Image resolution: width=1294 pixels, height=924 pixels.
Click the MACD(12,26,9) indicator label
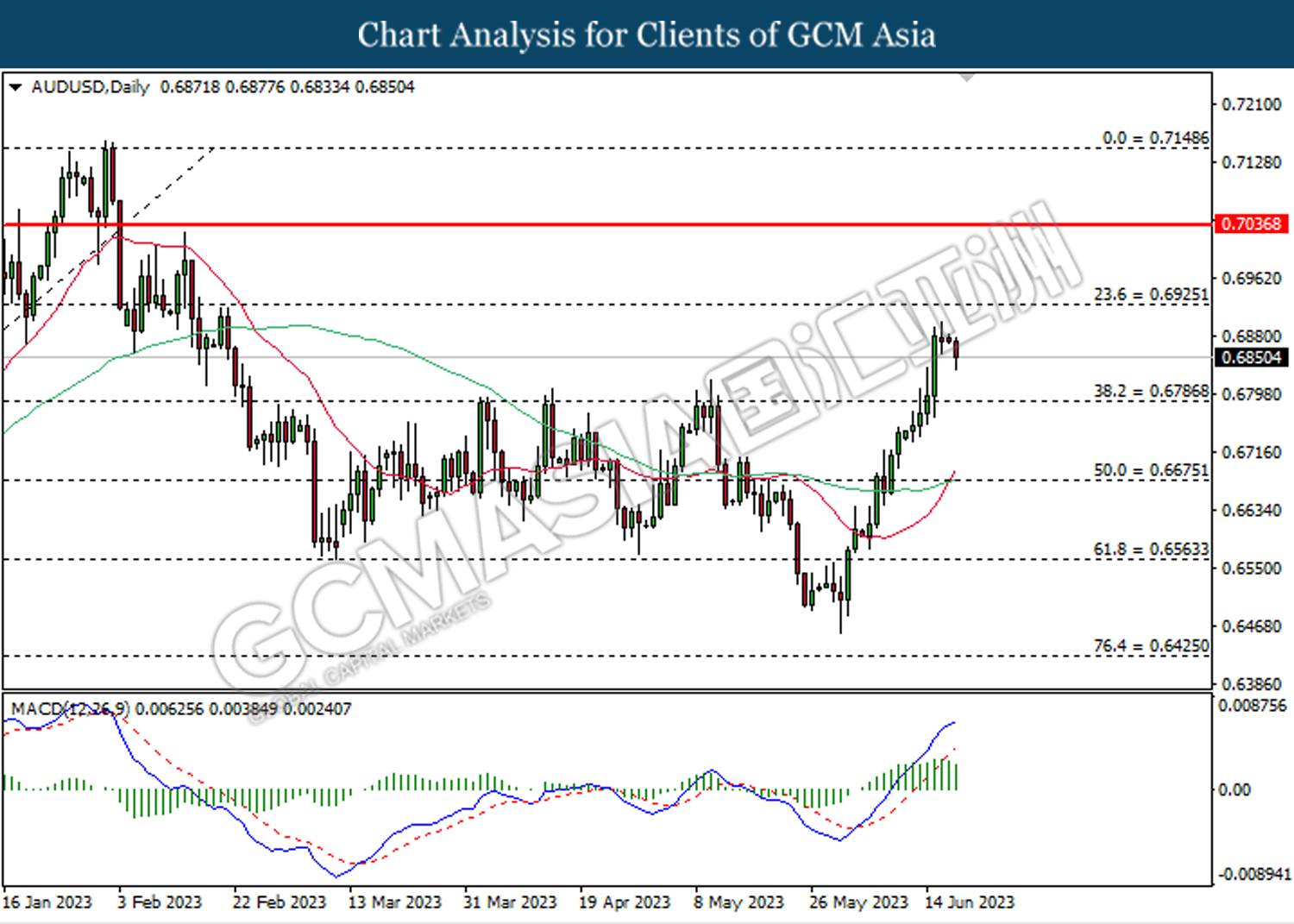coord(71,709)
